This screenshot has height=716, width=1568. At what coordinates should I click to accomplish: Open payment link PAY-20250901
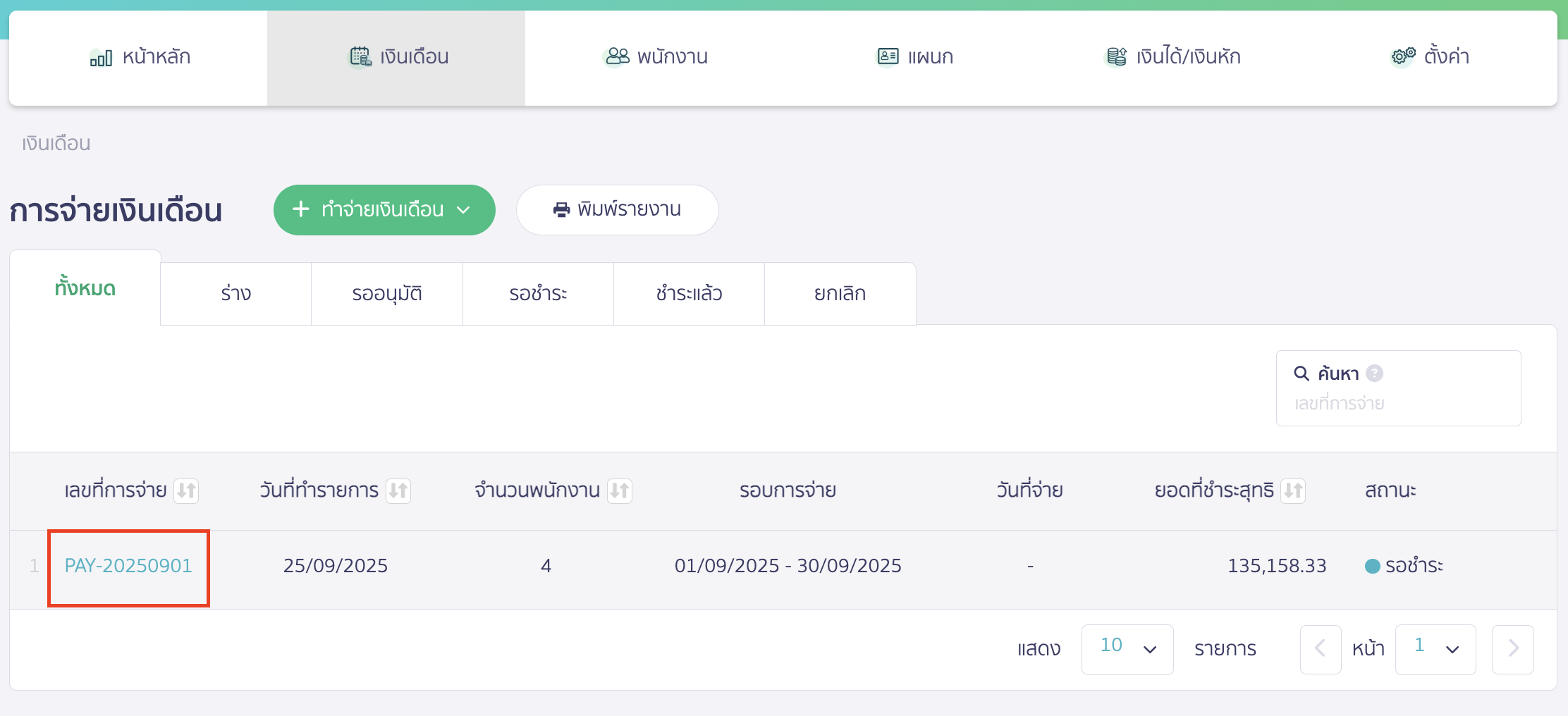[128, 566]
